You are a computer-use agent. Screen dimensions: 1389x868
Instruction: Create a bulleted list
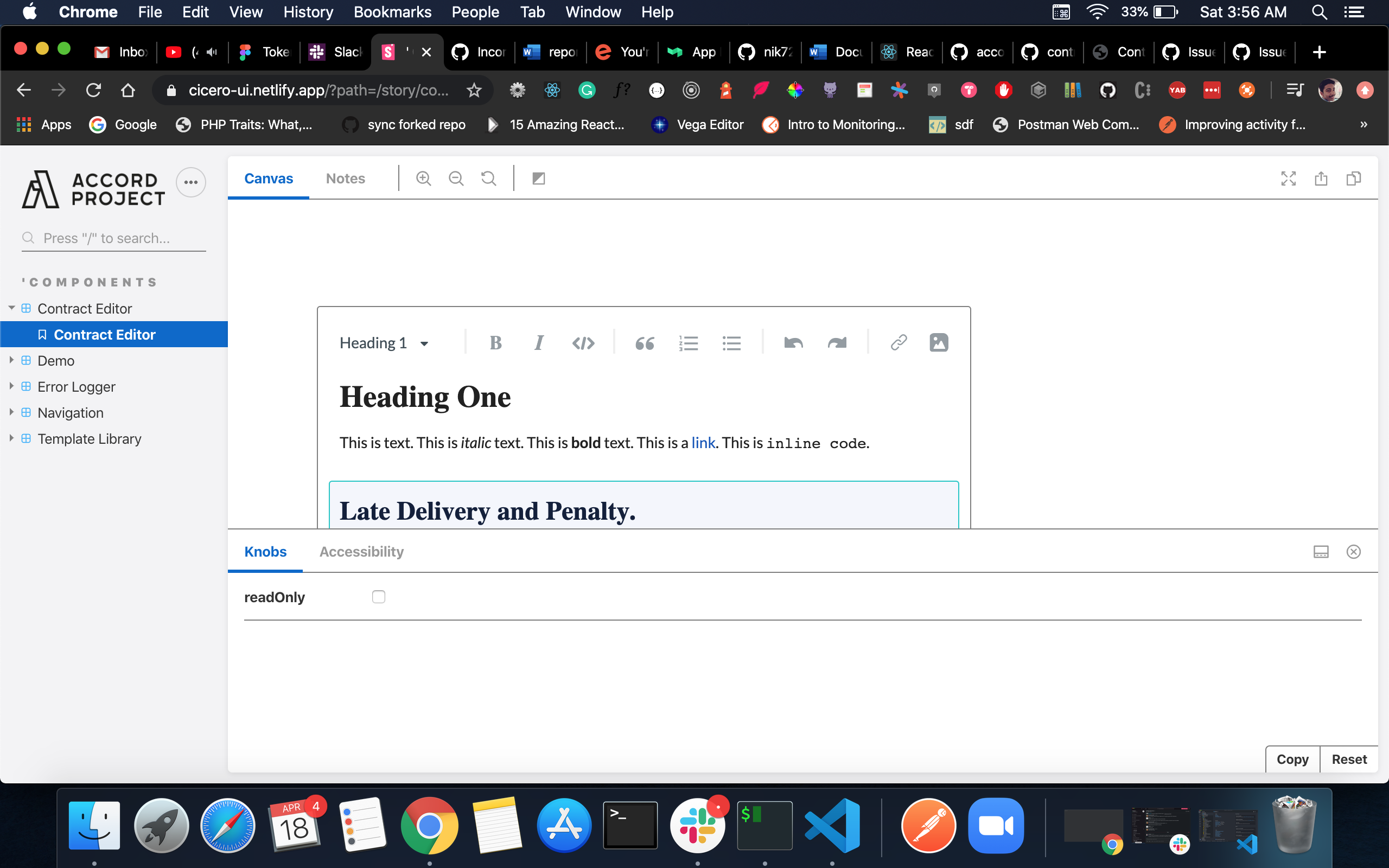[731, 343]
